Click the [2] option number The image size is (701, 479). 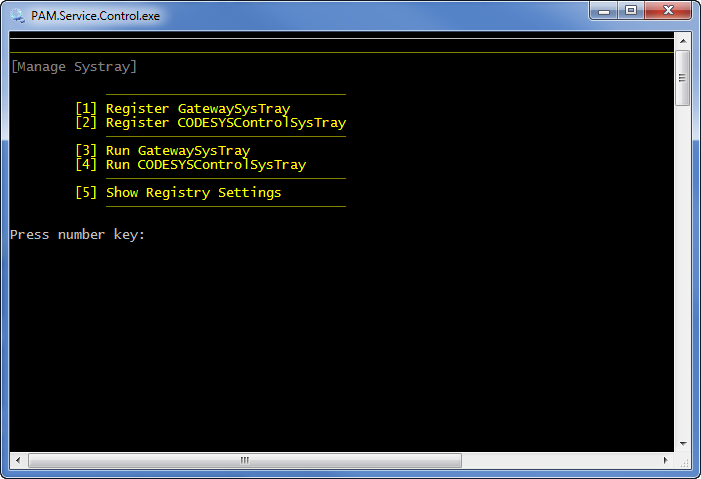pos(86,123)
